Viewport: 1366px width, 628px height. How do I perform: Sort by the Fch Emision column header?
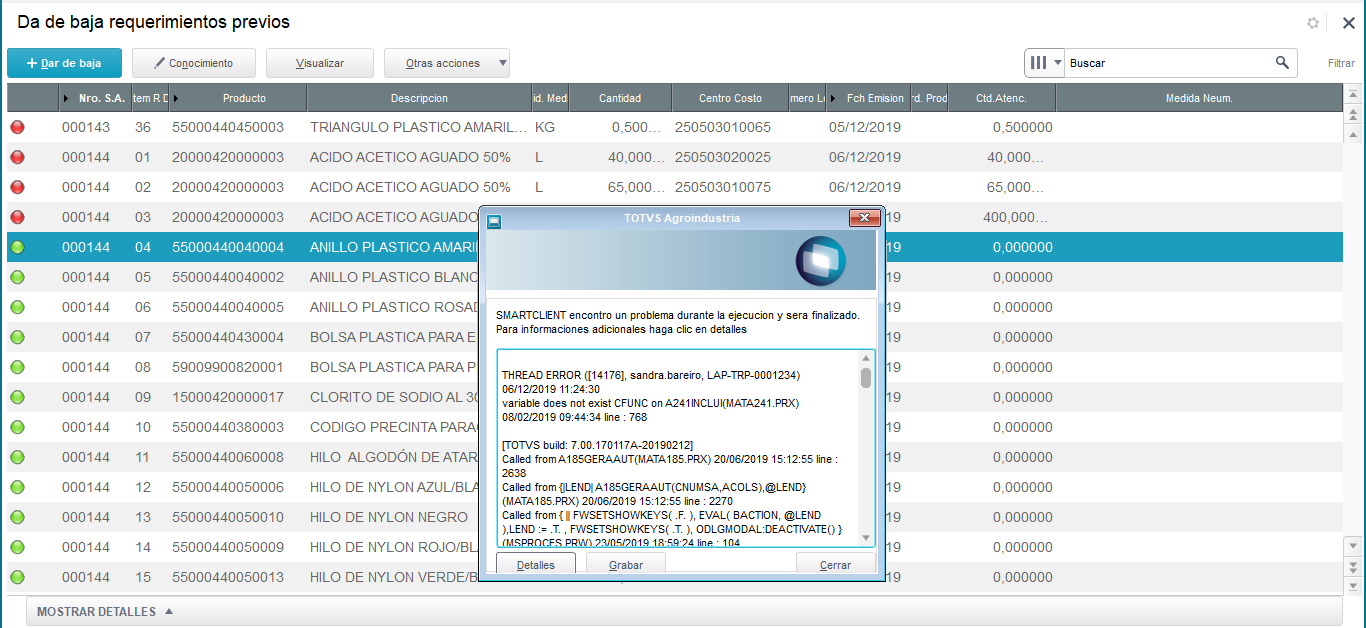(x=867, y=98)
